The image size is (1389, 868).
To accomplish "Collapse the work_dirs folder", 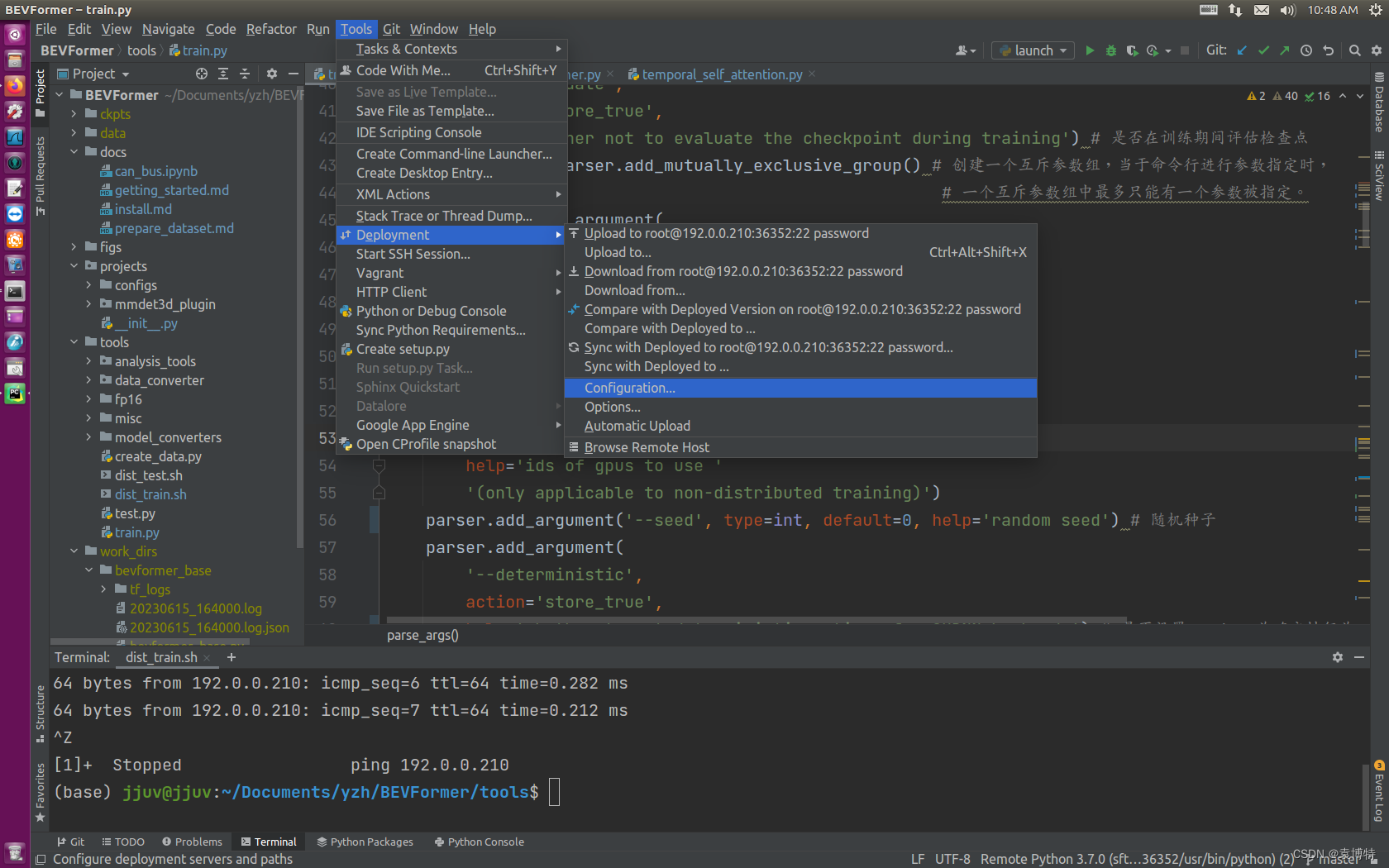I will [74, 551].
